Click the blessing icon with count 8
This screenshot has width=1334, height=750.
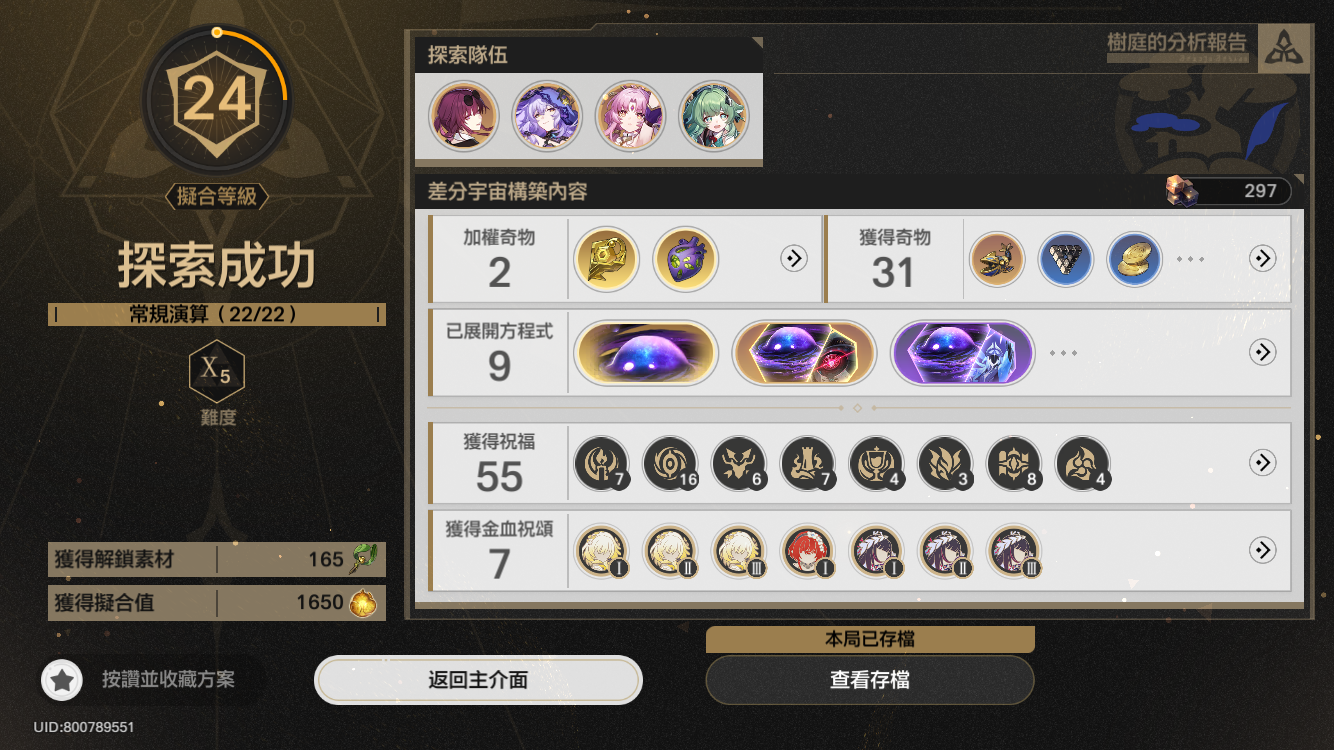[x=1015, y=464]
